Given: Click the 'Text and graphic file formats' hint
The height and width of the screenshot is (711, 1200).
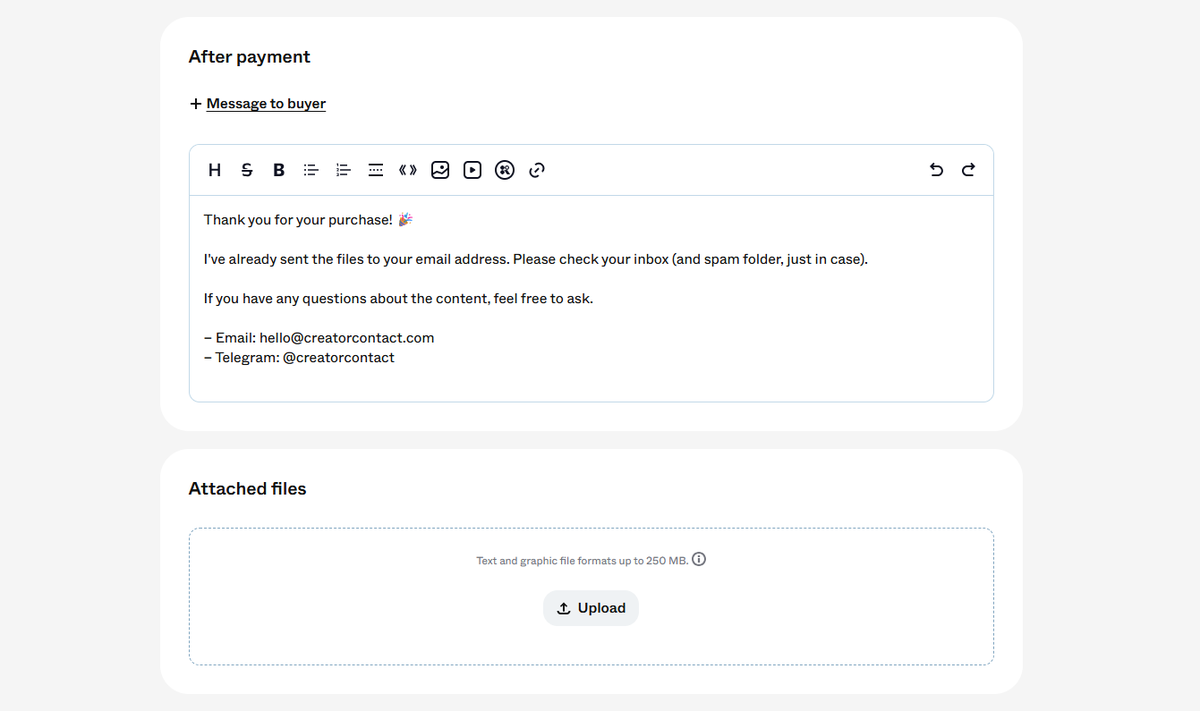Looking at the screenshot, I should (x=582, y=561).
